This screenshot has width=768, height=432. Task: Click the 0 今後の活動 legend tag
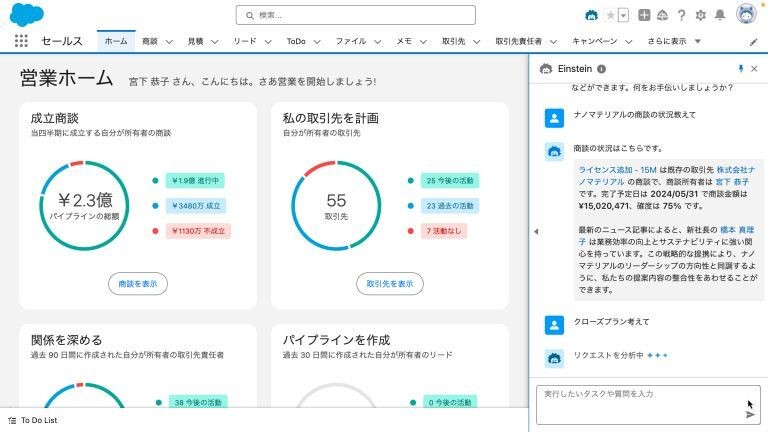(450, 402)
